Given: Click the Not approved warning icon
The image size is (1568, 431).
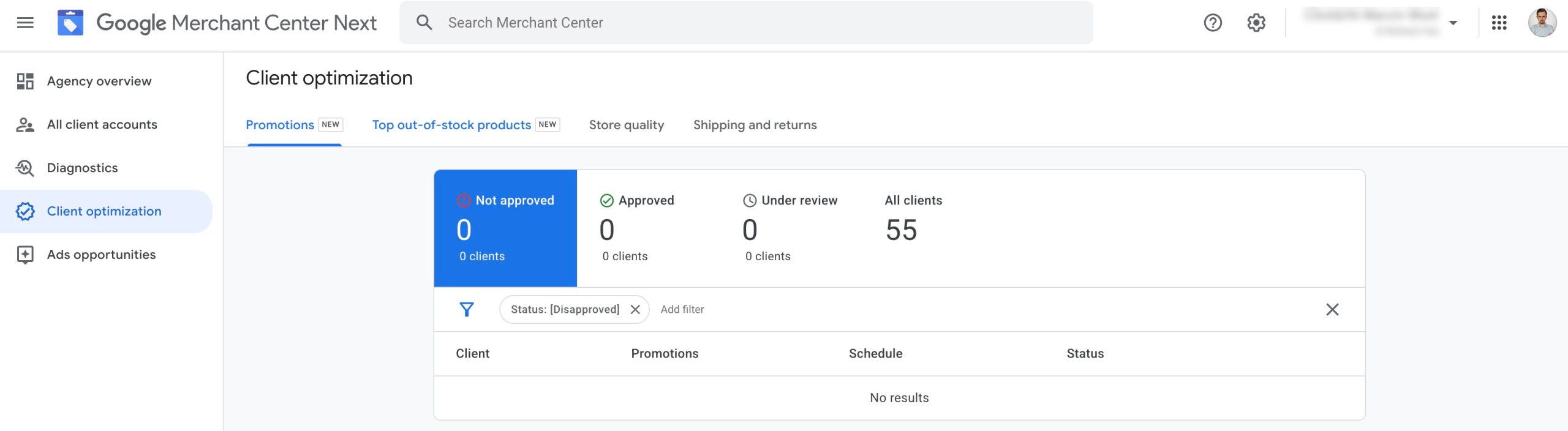Looking at the screenshot, I should (x=464, y=200).
